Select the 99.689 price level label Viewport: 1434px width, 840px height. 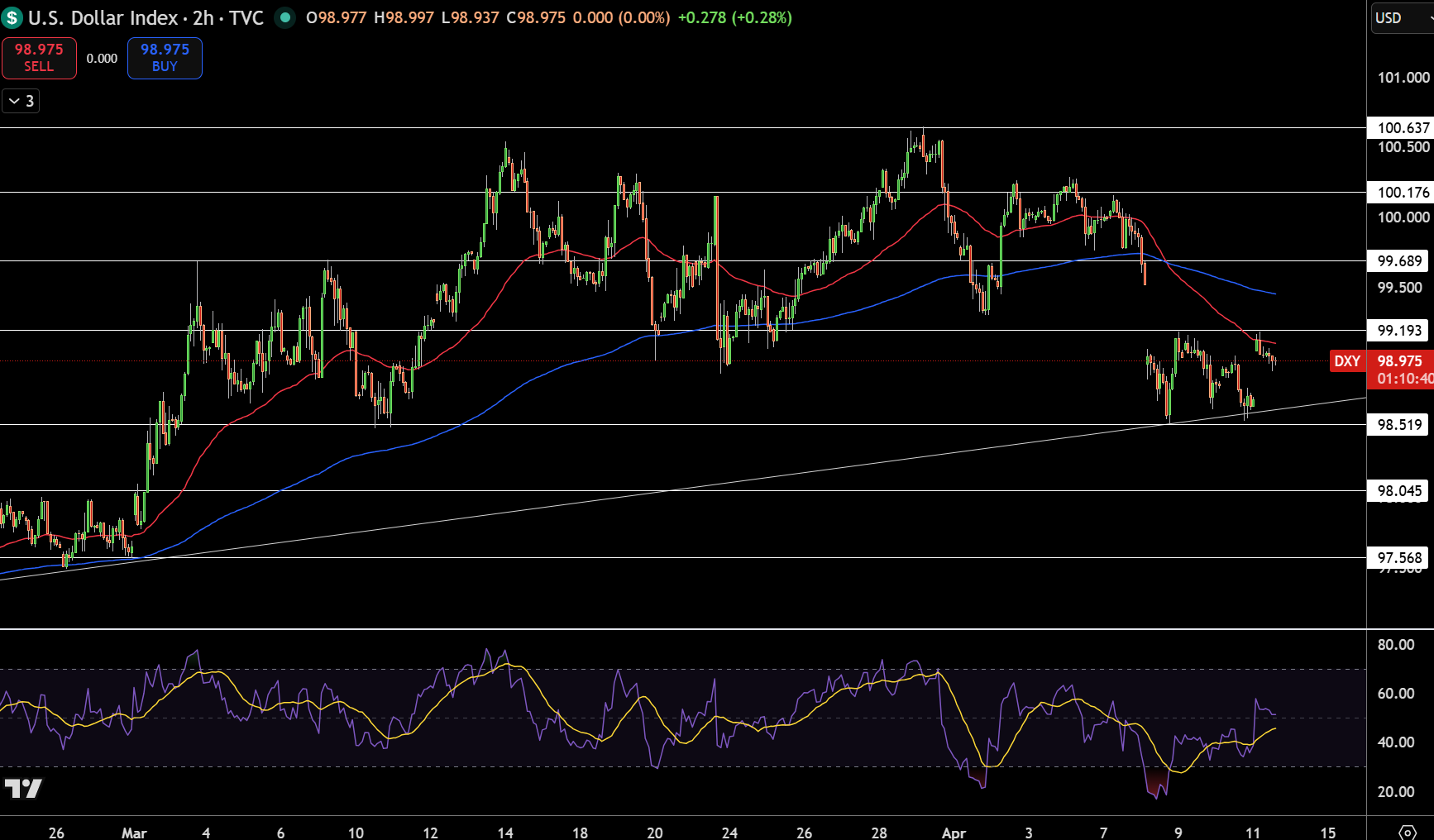[x=1399, y=260]
